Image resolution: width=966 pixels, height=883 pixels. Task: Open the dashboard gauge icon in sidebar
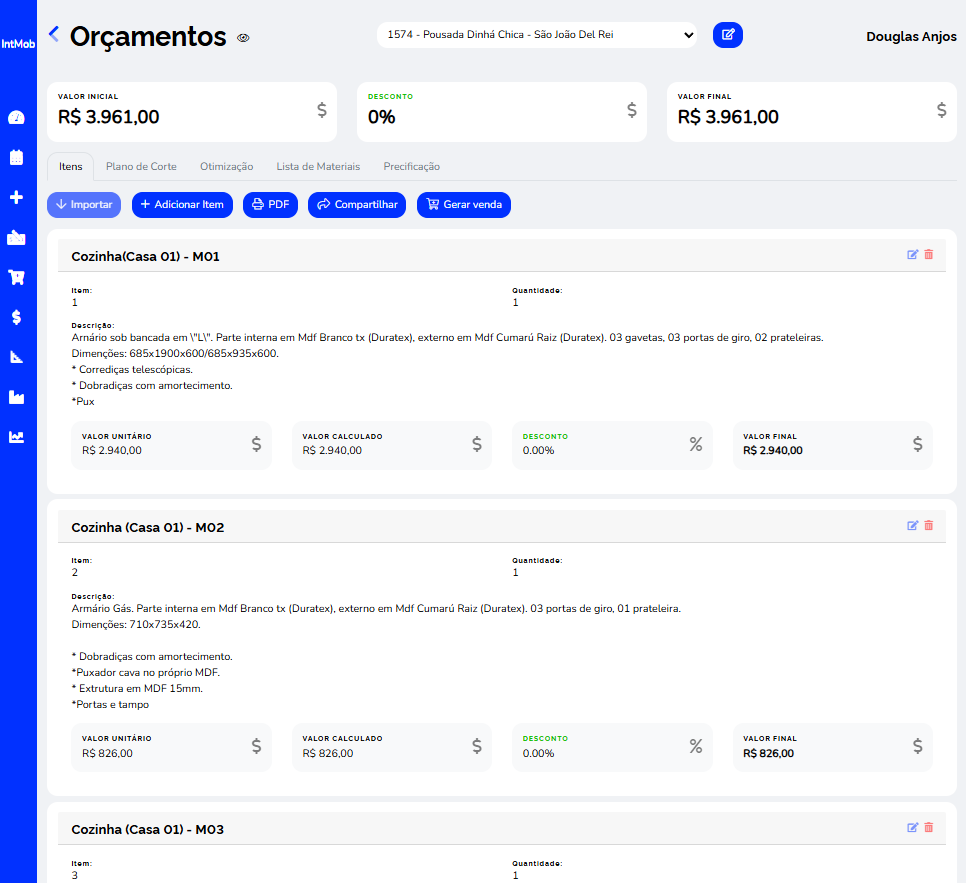click(16, 118)
